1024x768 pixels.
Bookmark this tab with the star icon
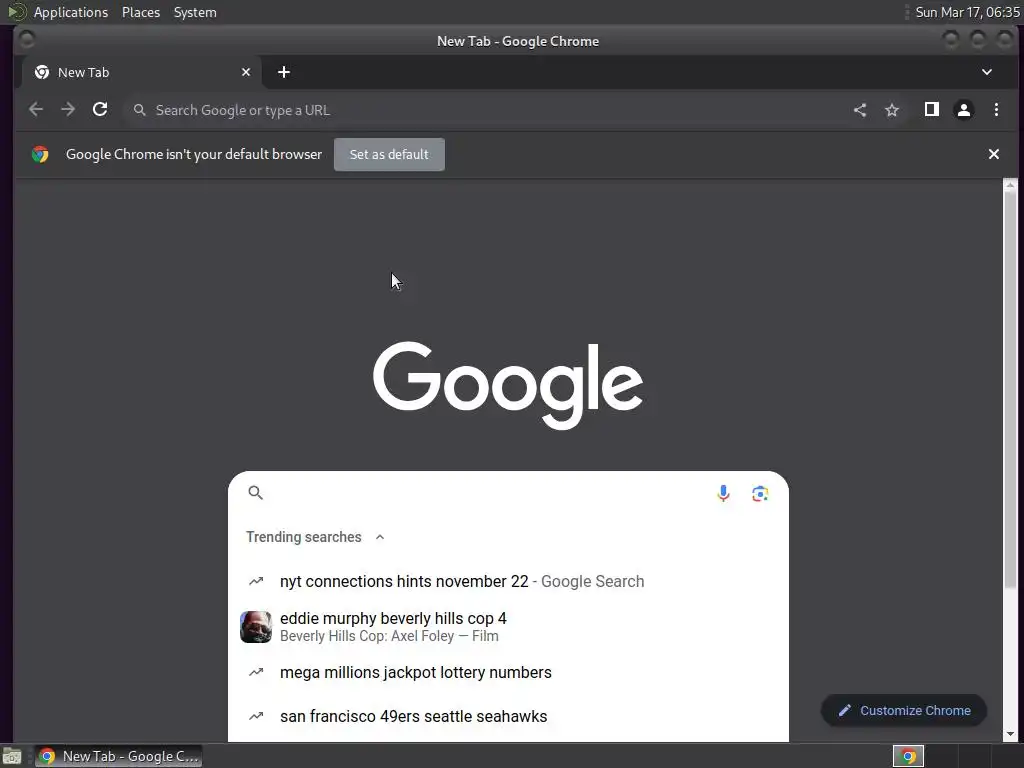[x=892, y=110]
